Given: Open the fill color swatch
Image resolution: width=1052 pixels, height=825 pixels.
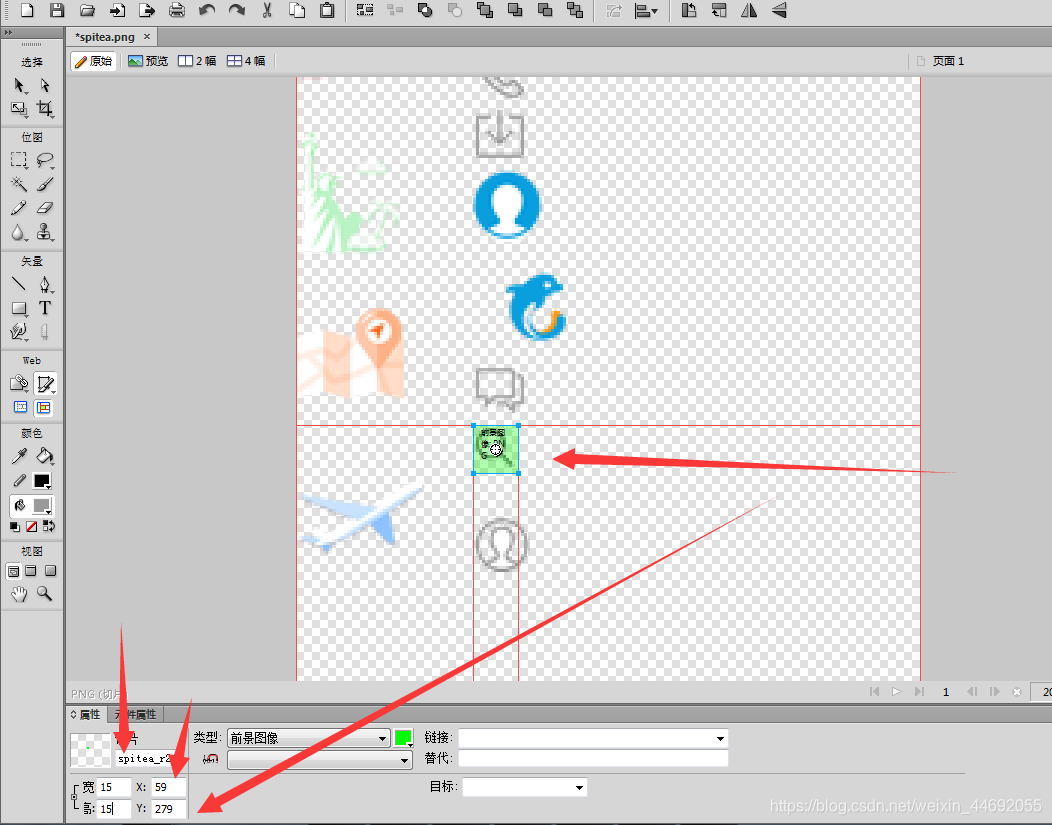Looking at the screenshot, I should (42, 505).
